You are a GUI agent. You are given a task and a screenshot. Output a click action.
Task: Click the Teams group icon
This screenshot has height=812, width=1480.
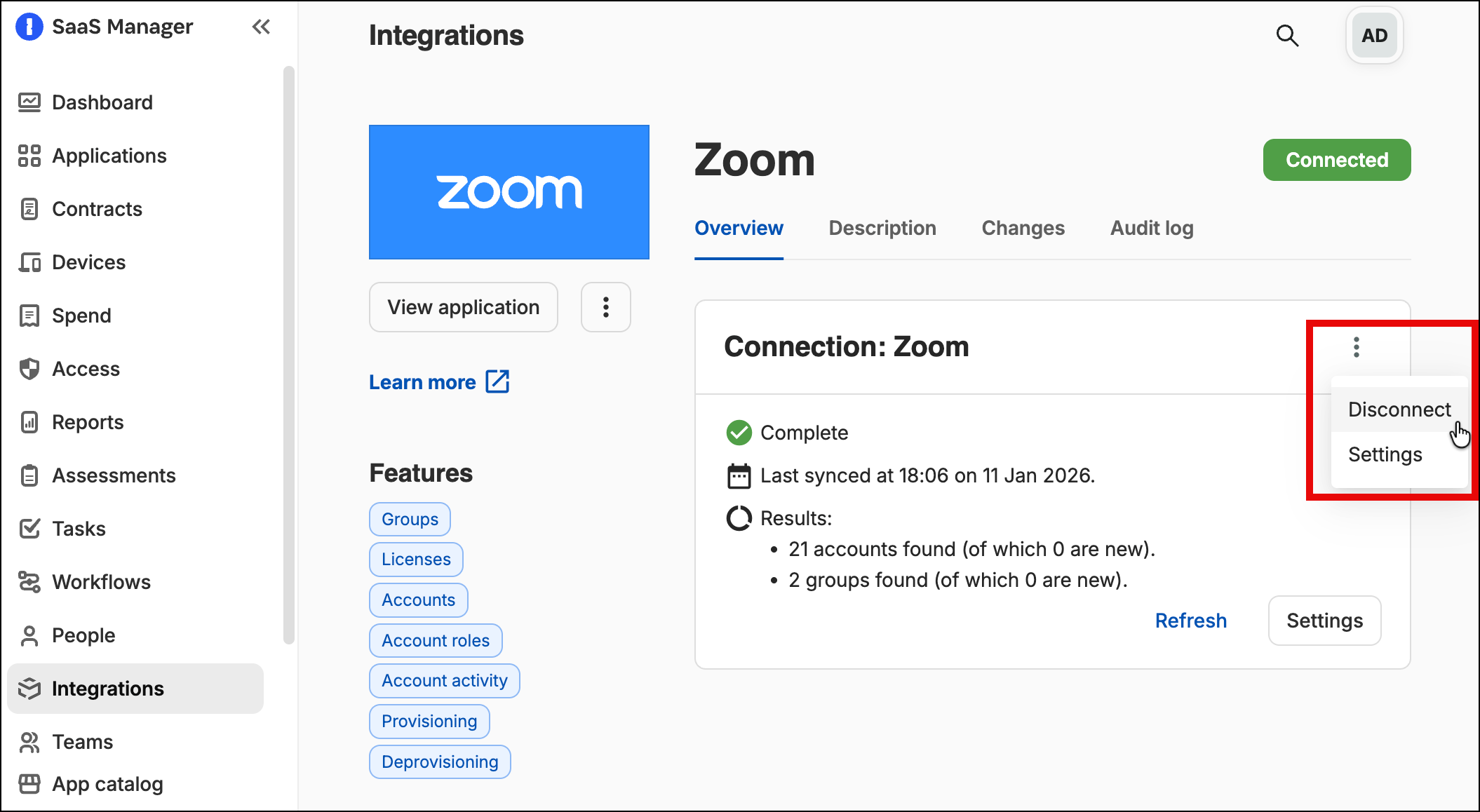tap(29, 742)
